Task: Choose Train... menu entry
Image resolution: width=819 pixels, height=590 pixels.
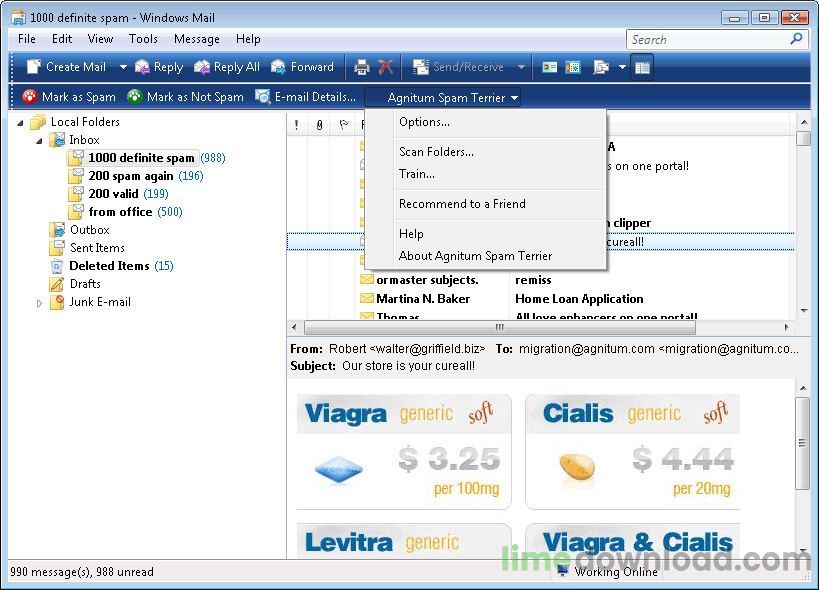Action: click(x=416, y=174)
